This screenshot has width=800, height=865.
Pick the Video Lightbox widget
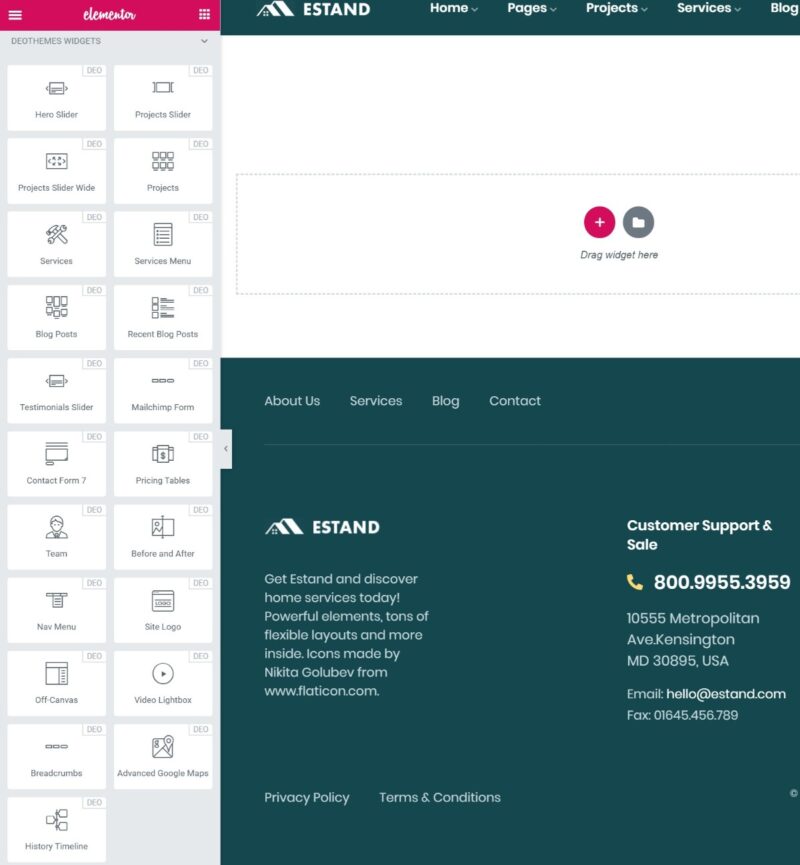pos(163,683)
